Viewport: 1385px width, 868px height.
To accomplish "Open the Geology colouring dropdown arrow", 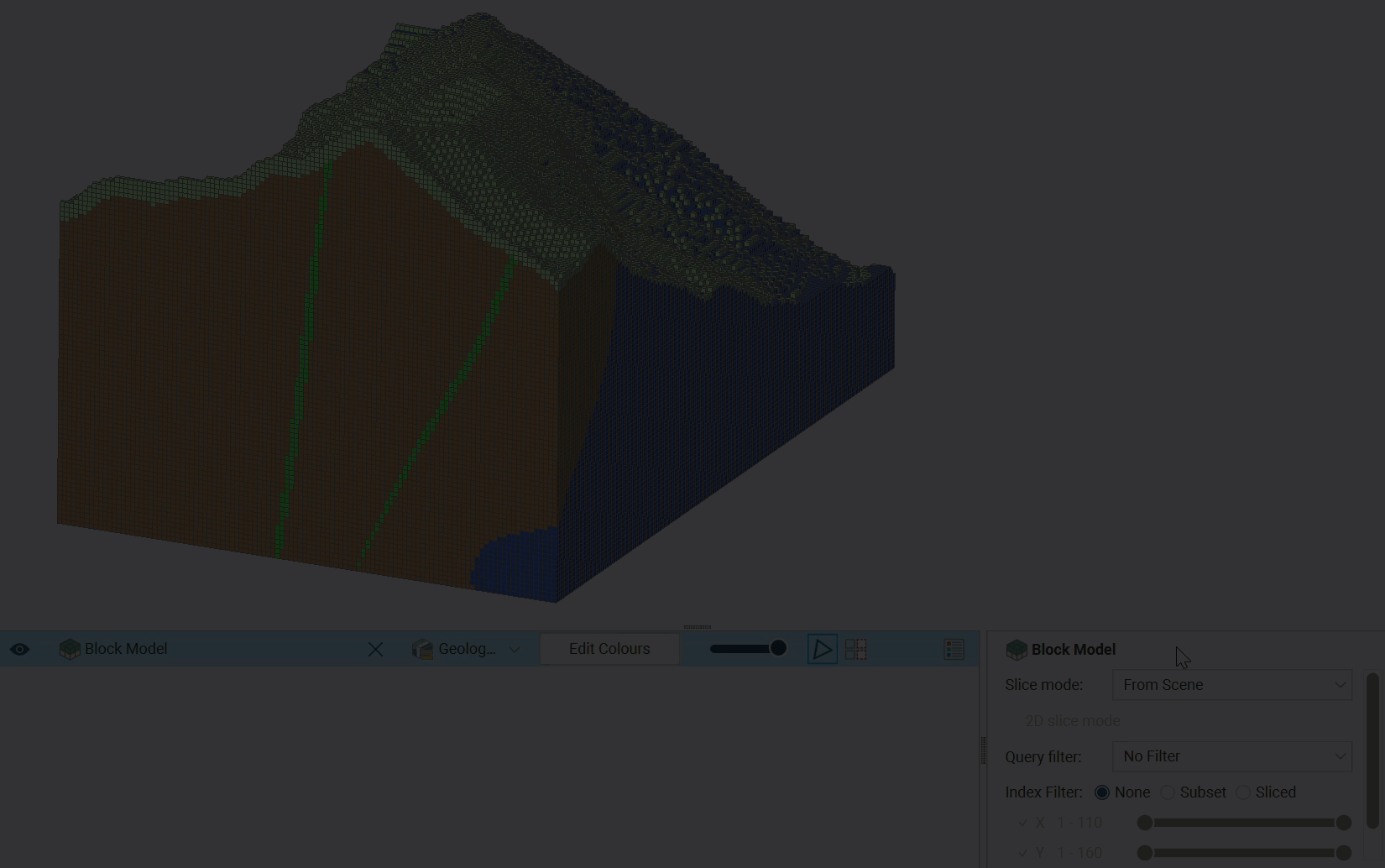I will click(x=515, y=649).
